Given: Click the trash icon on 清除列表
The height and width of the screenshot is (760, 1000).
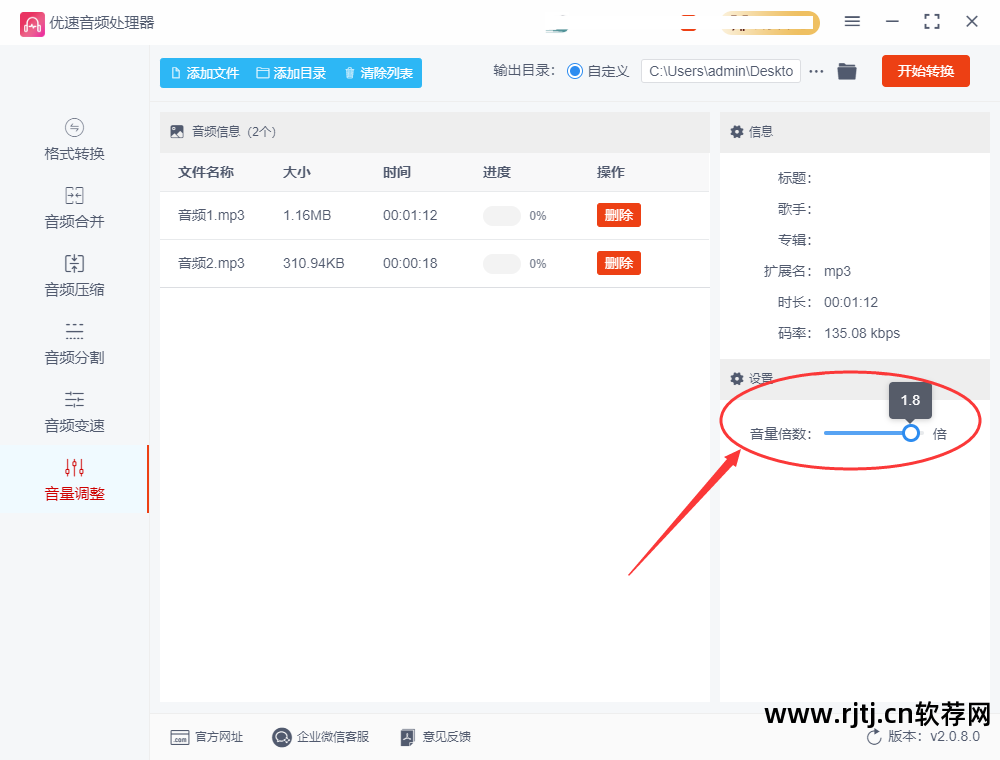Looking at the screenshot, I should pos(349,73).
